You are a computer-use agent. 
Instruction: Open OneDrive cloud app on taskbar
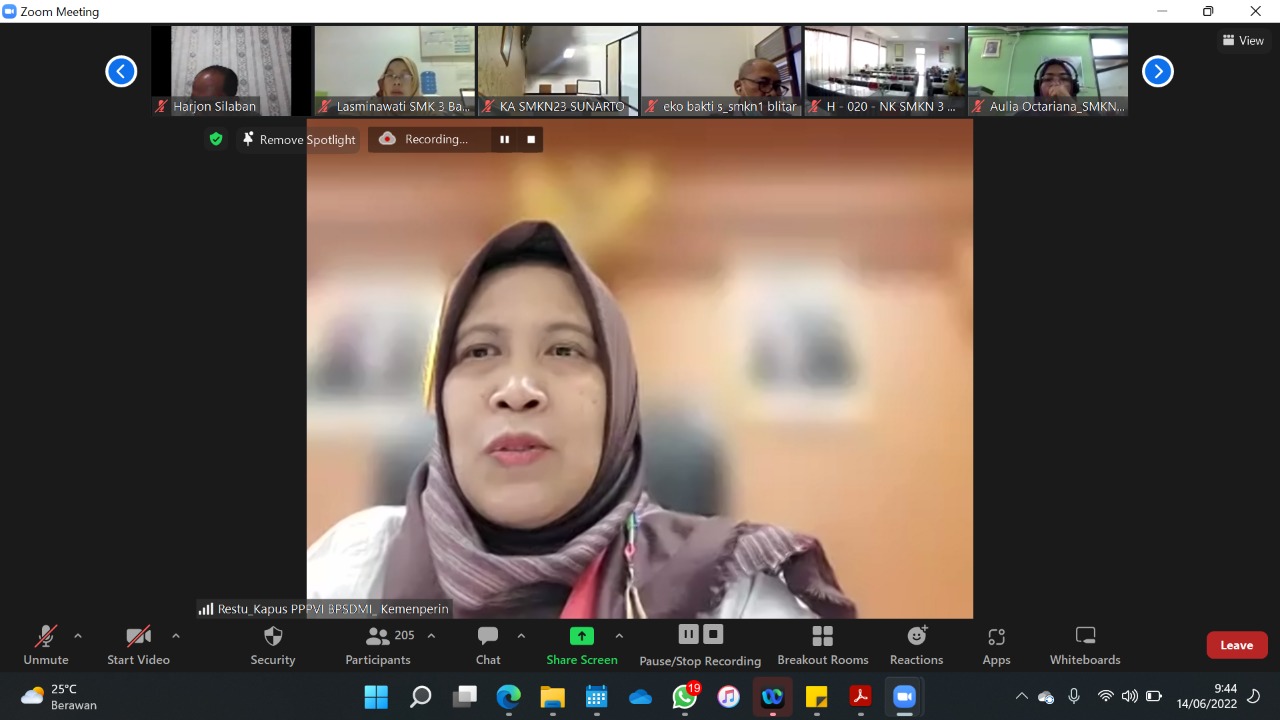coord(641,696)
